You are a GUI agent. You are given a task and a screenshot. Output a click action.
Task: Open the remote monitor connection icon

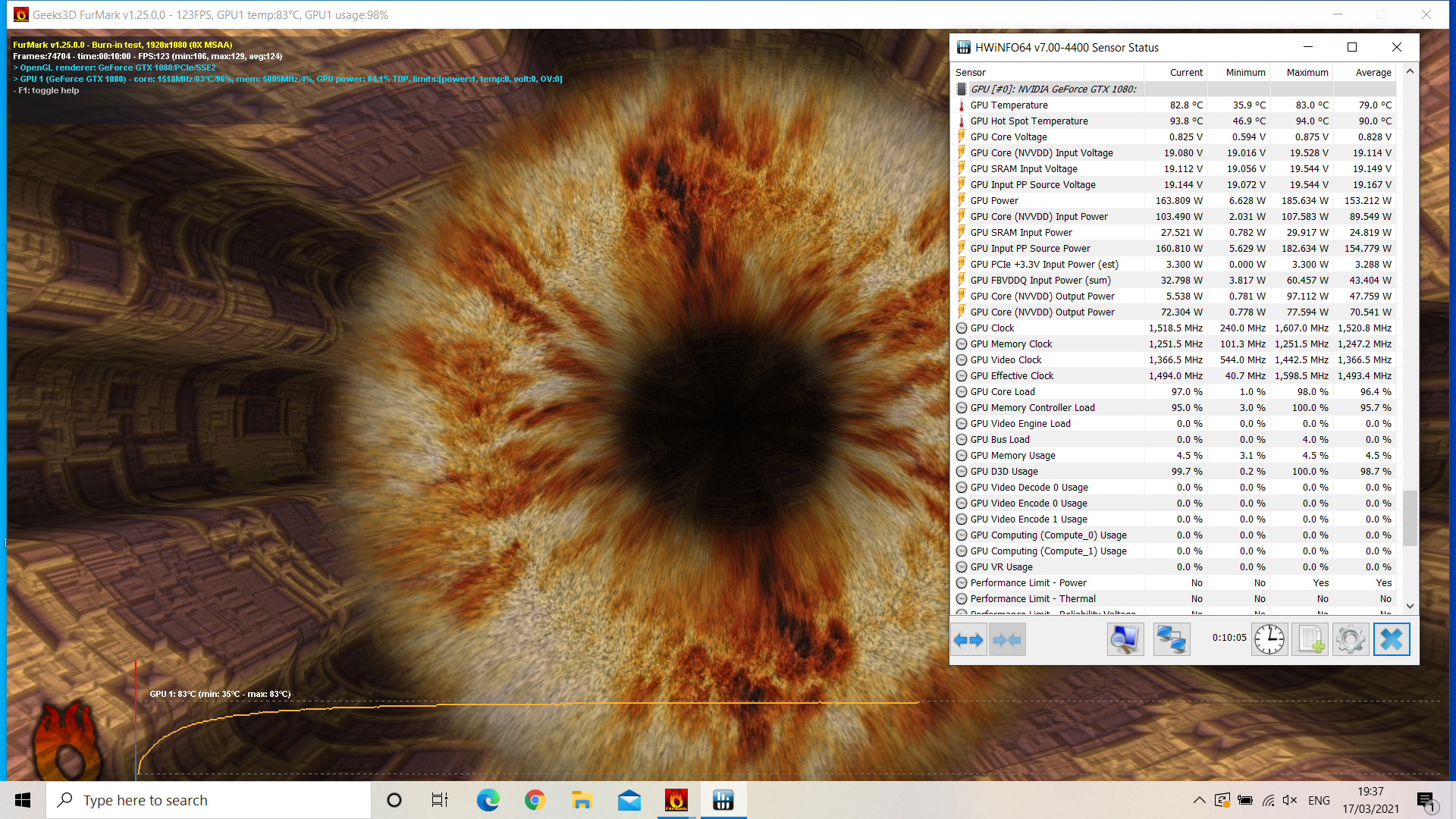point(1125,640)
